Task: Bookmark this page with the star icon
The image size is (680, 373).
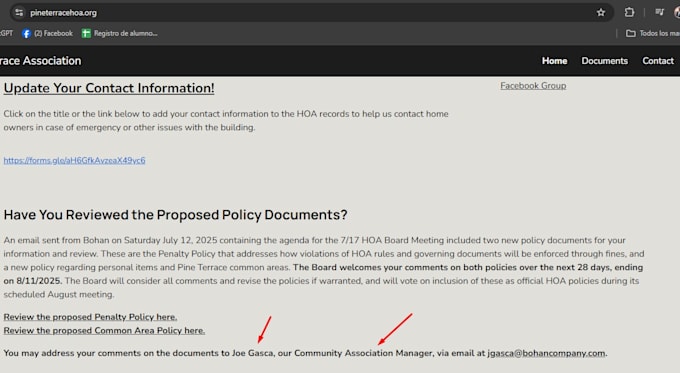Action: [x=601, y=13]
